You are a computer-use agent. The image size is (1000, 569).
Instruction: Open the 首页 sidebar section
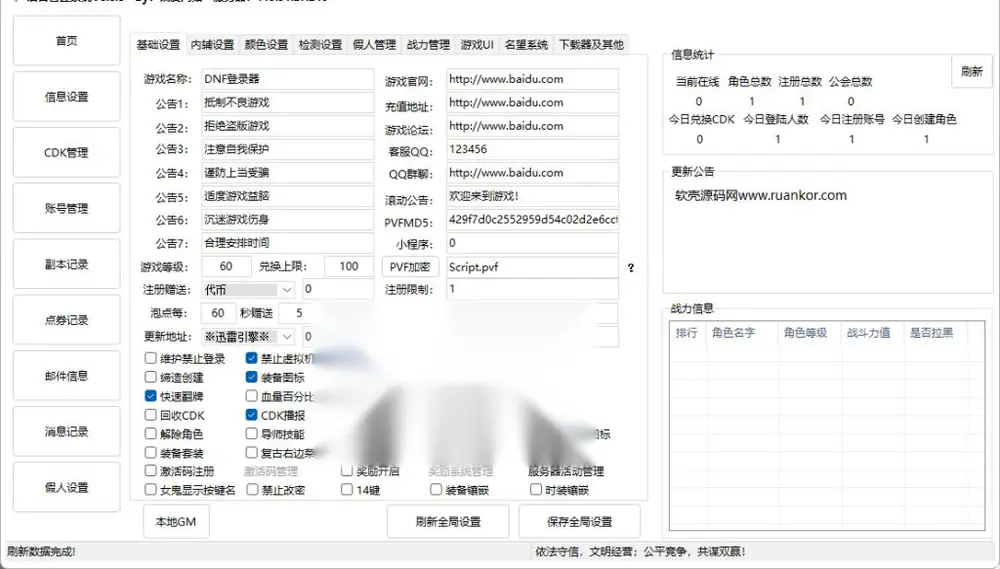click(x=66, y=41)
